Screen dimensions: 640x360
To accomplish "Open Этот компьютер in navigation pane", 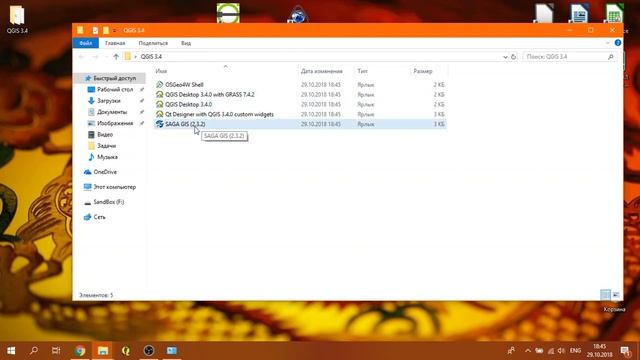I will tap(115, 187).
